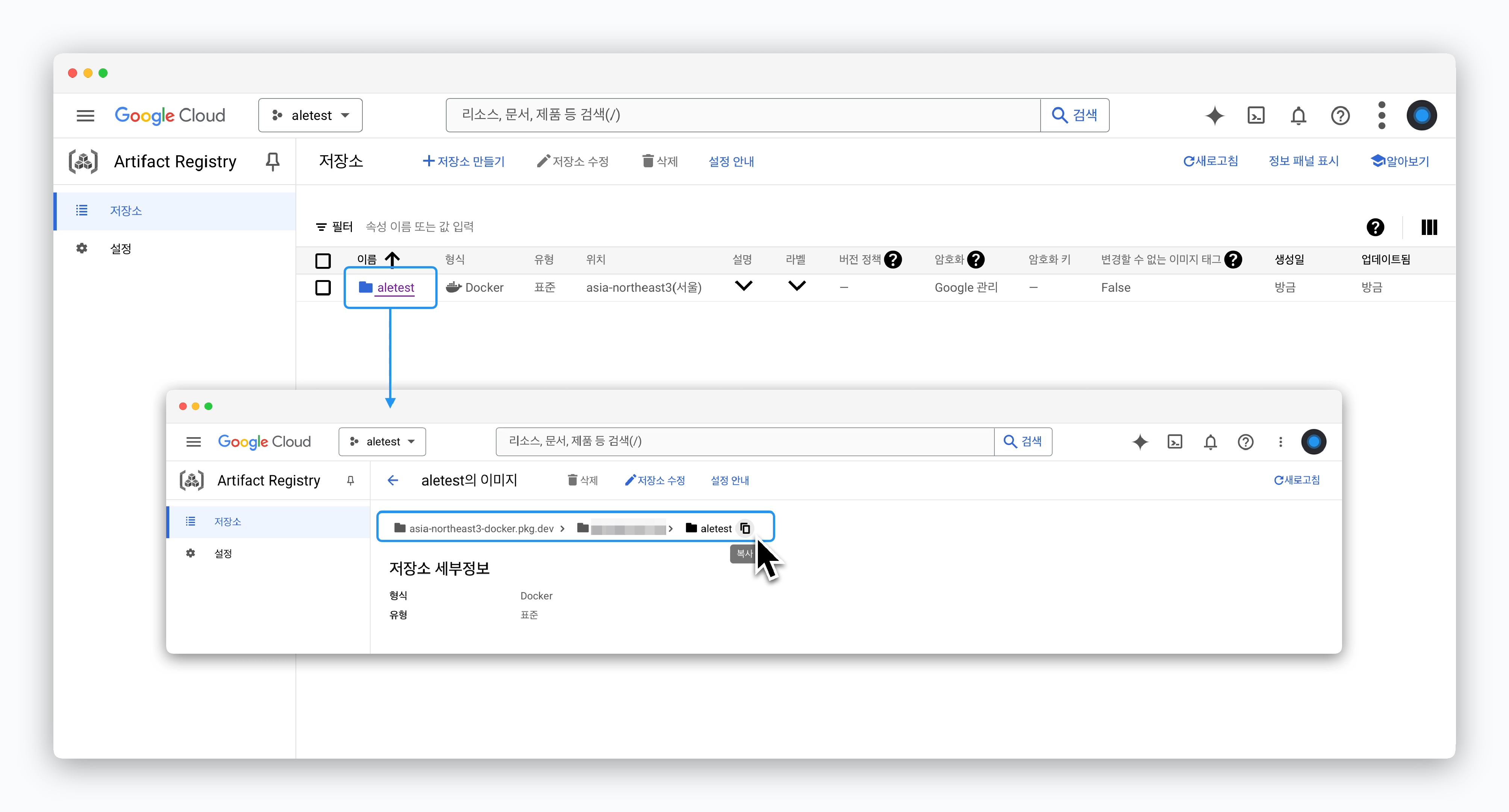Click 새로고침 refresh in main window
The width and height of the screenshot is (1509, 812).
(1210, 161)
